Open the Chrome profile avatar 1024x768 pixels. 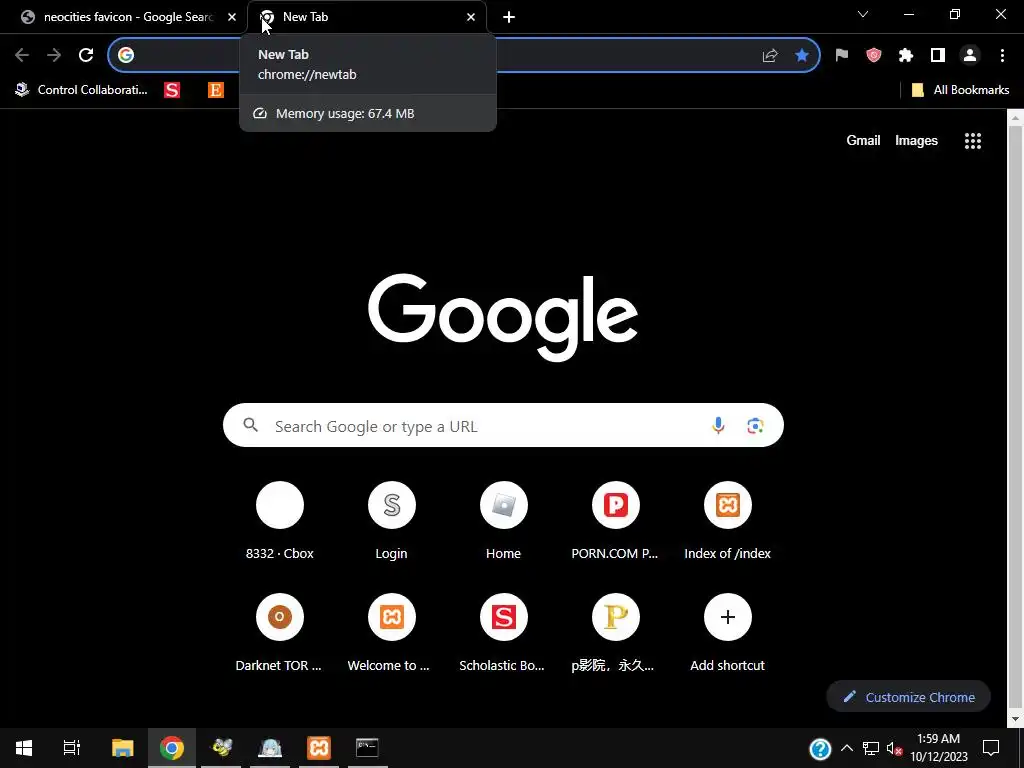[x=970, y=56]
